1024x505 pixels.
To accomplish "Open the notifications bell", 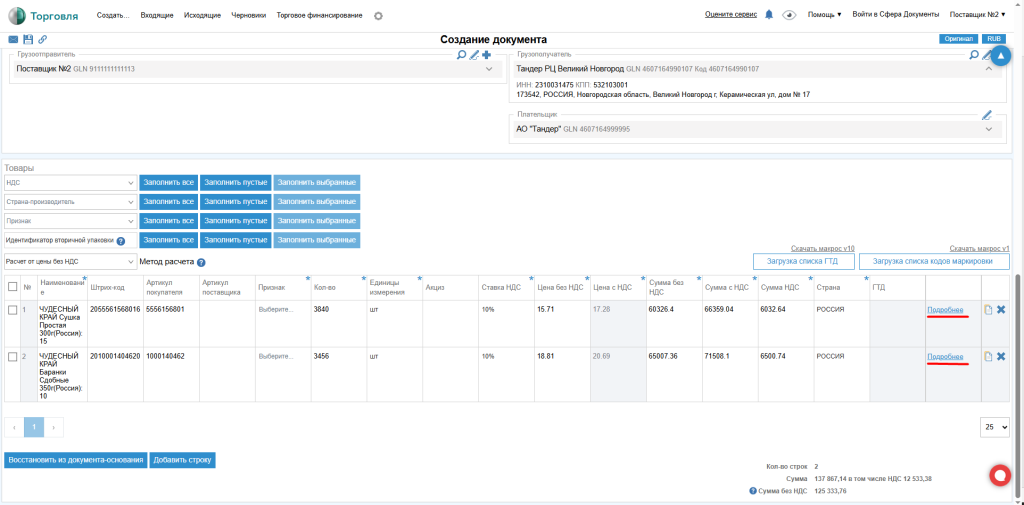I will 769,15.
